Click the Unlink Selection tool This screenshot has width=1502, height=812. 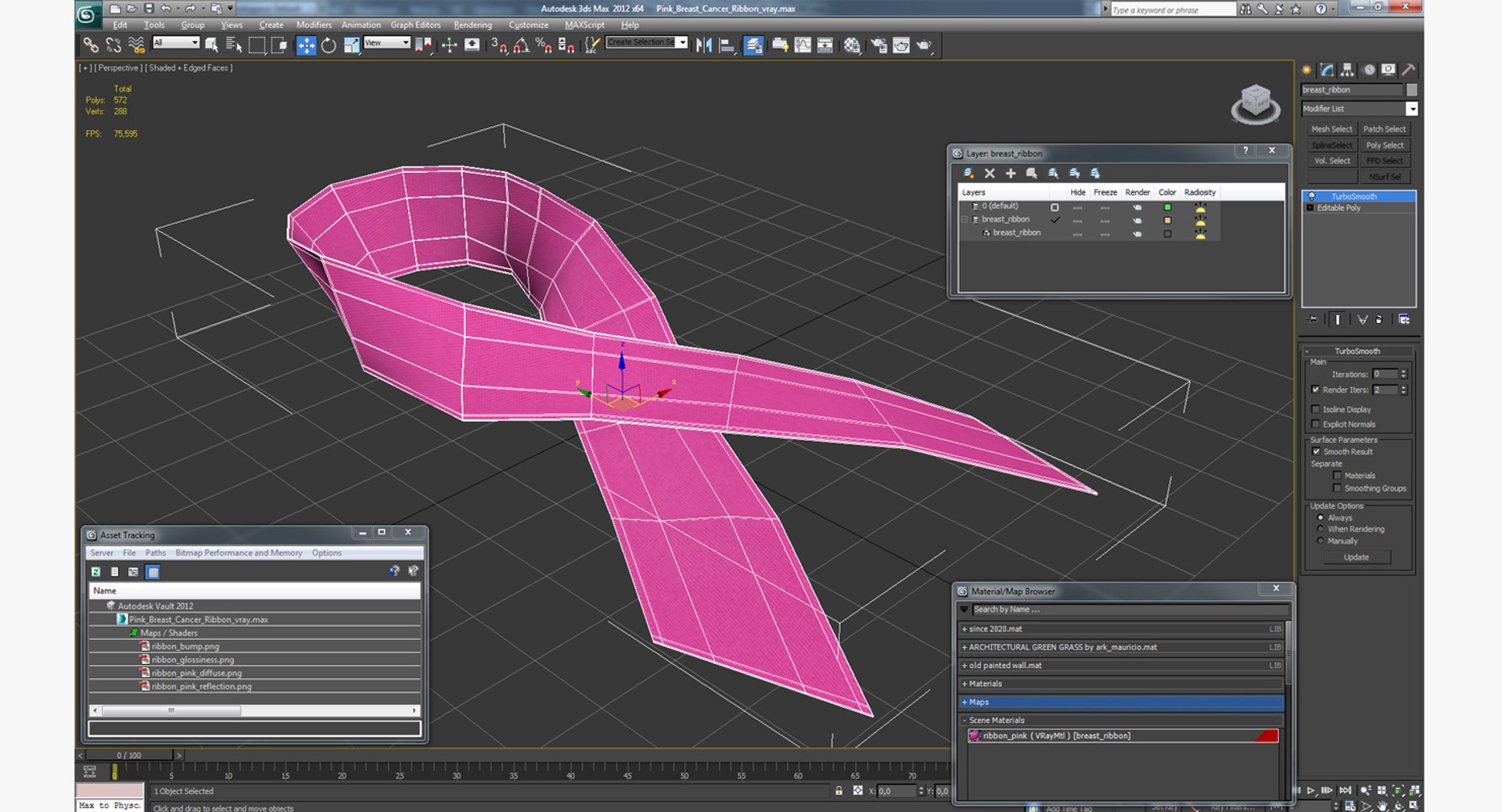[113, 45]
